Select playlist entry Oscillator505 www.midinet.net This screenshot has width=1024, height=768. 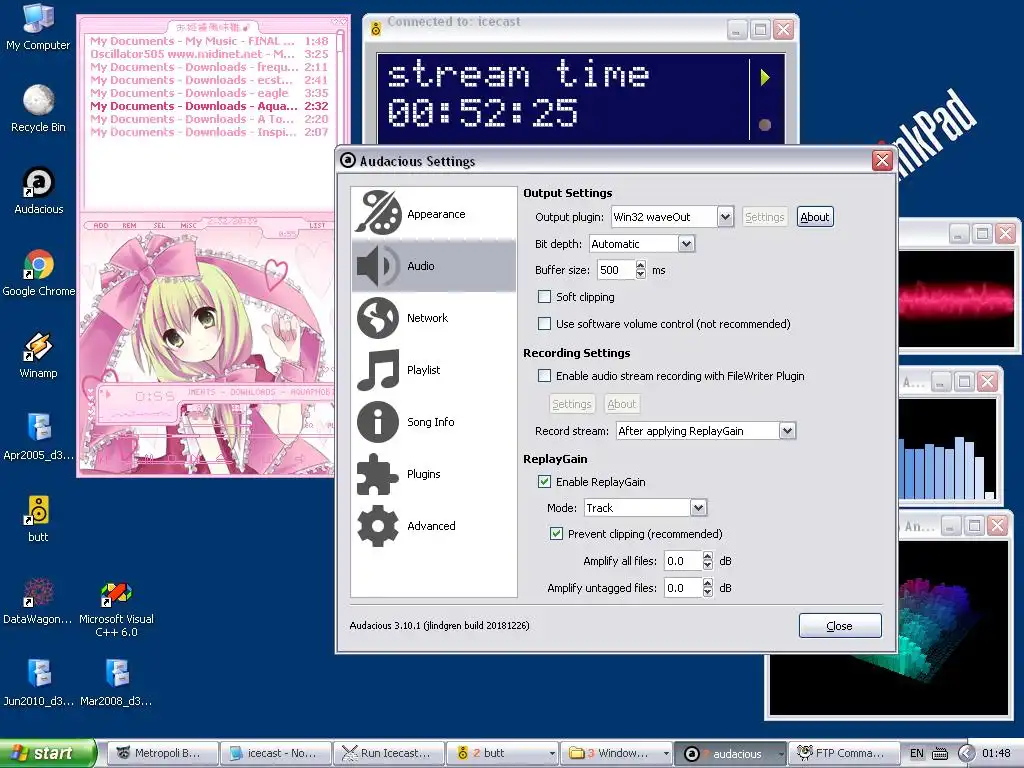coord(210,54)
